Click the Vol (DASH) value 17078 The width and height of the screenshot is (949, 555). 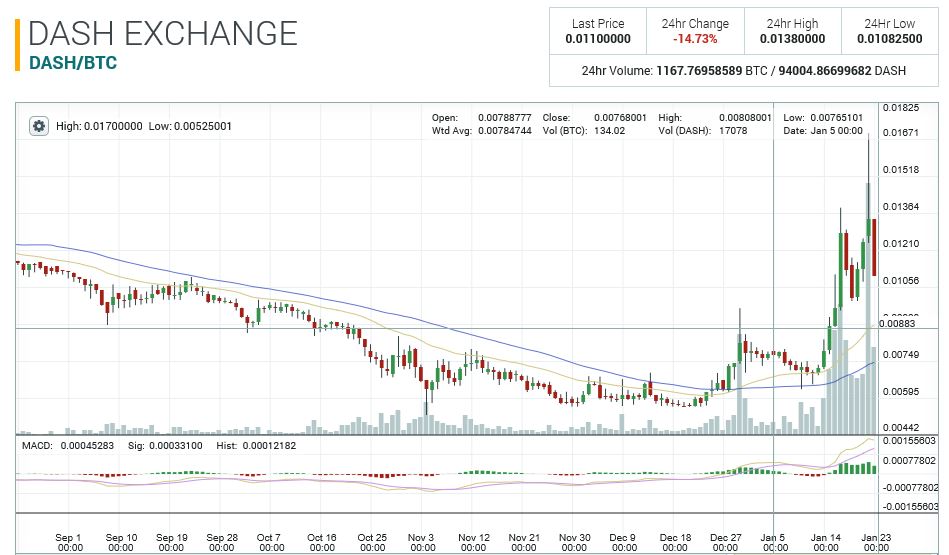733,130
